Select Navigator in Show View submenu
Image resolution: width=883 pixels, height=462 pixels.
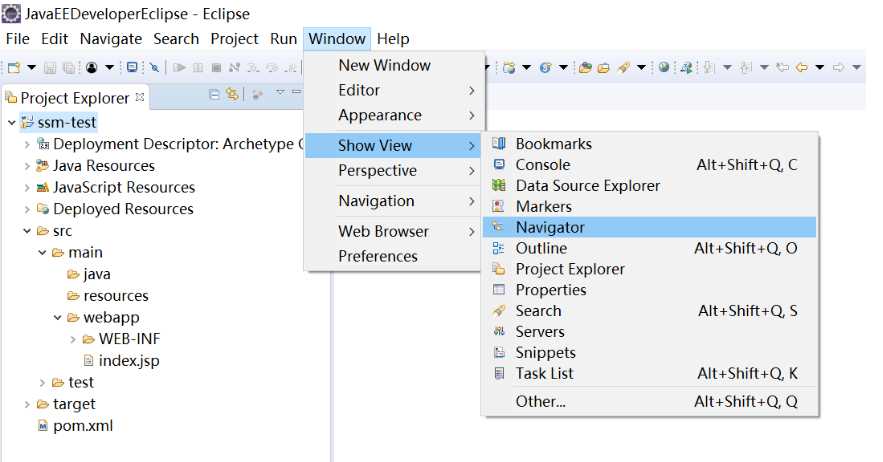650,228
